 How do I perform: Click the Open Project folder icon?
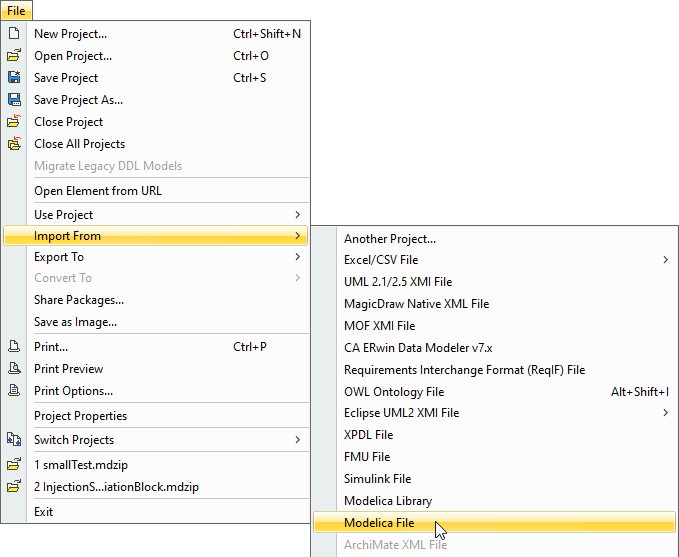point(14,56)
